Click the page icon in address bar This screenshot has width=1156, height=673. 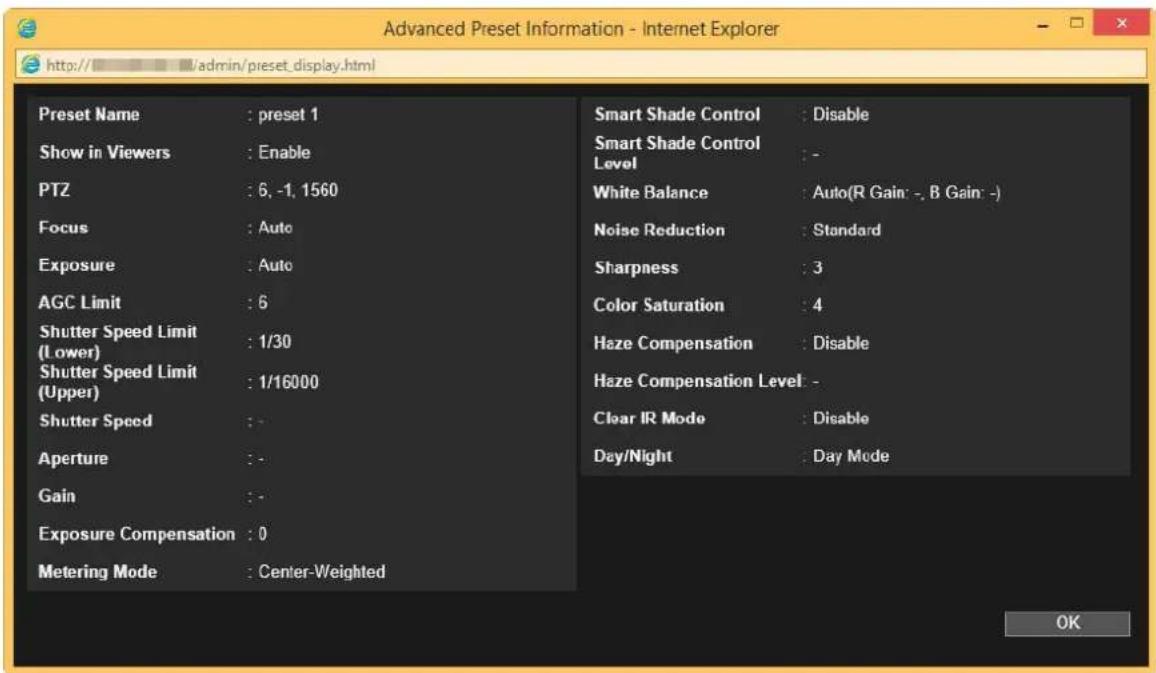[30, 65]
